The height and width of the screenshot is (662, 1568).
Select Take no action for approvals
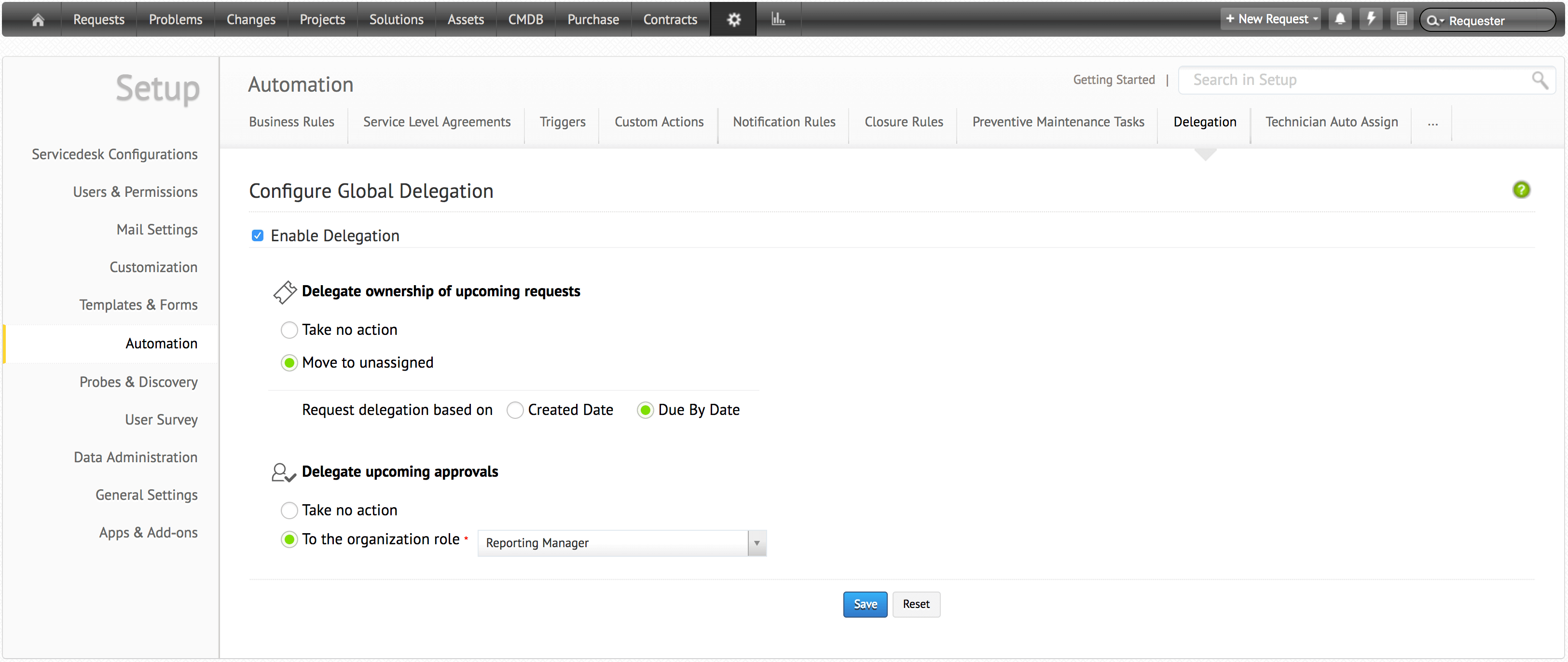289,510
